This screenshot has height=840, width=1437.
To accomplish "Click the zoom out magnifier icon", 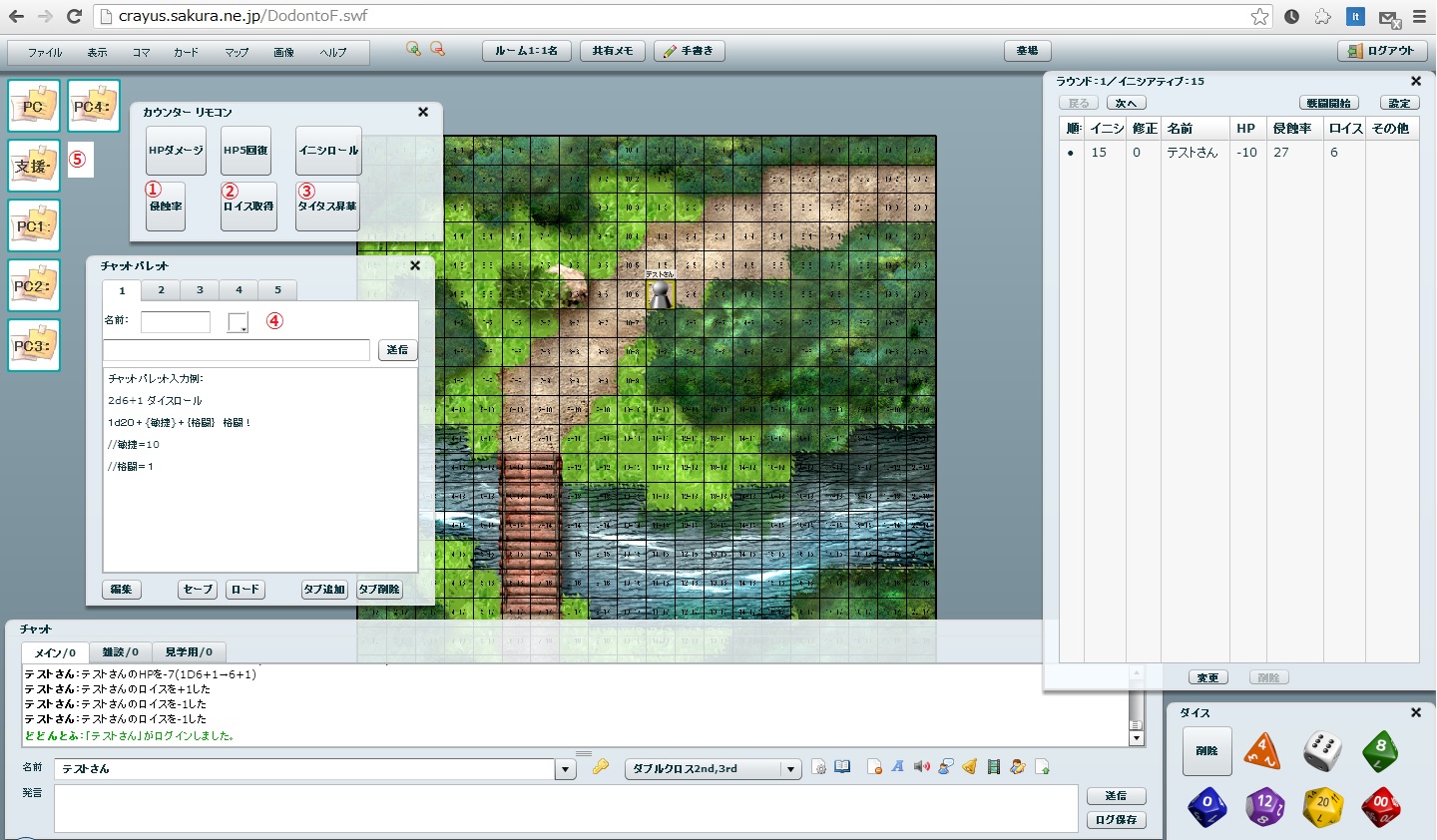I will (437, 49).
